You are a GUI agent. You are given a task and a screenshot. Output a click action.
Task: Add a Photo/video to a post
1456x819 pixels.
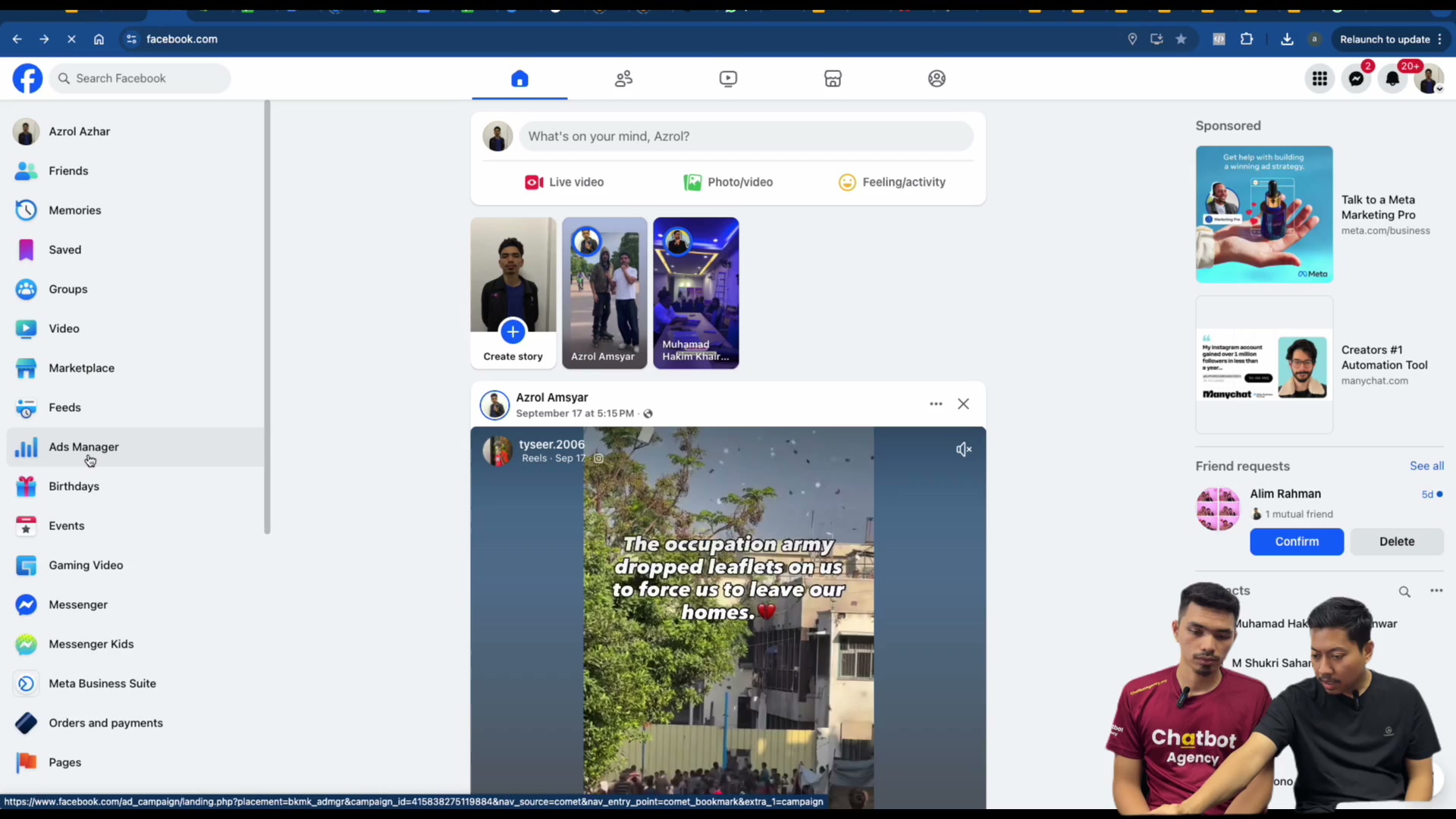coord(728,182)
